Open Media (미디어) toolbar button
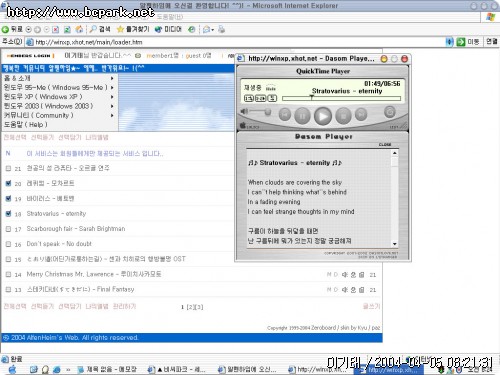 [x=168, y=29]
